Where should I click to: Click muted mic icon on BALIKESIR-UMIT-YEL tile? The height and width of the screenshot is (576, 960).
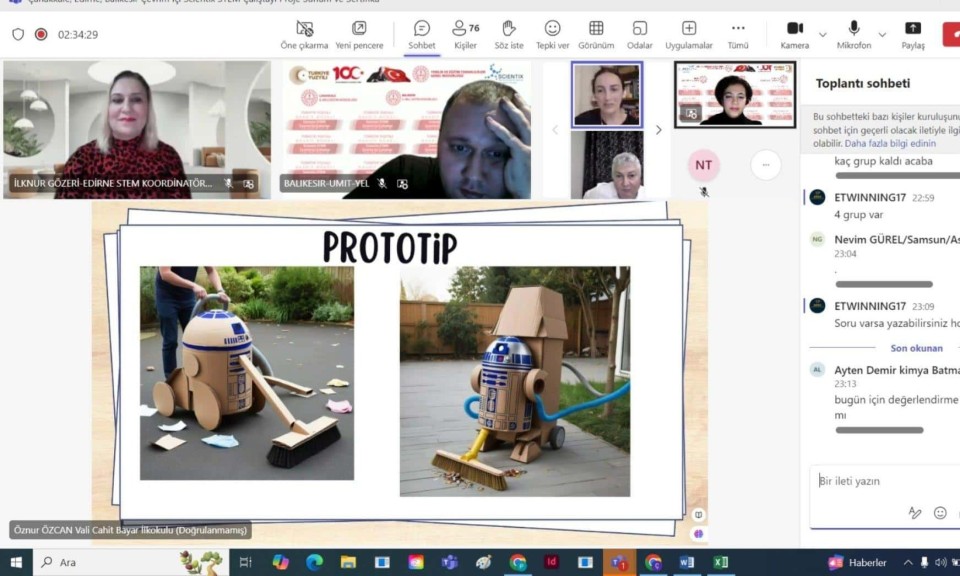click(382, 183)
